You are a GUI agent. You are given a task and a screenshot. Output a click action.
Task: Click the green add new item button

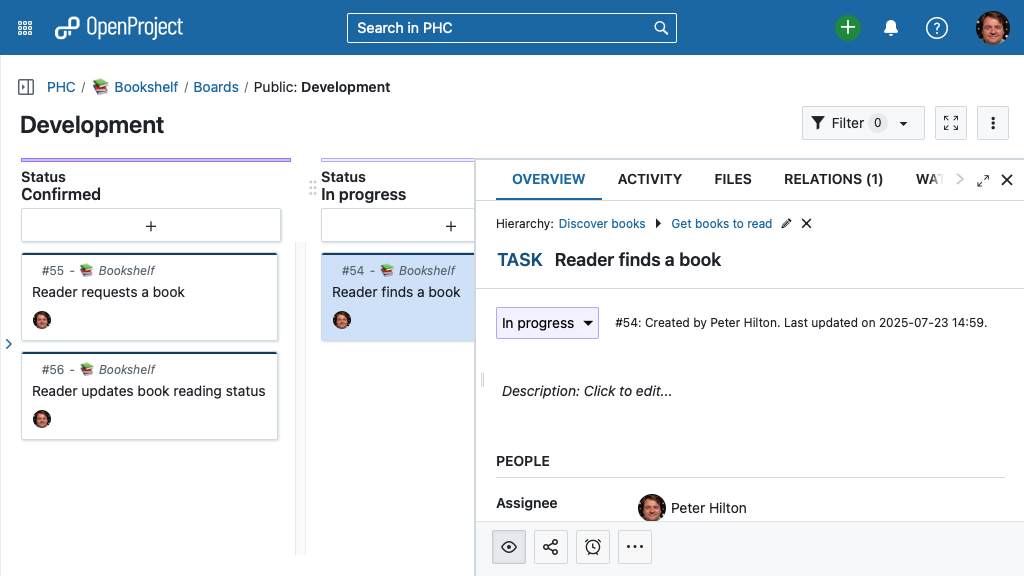[848, 27]
